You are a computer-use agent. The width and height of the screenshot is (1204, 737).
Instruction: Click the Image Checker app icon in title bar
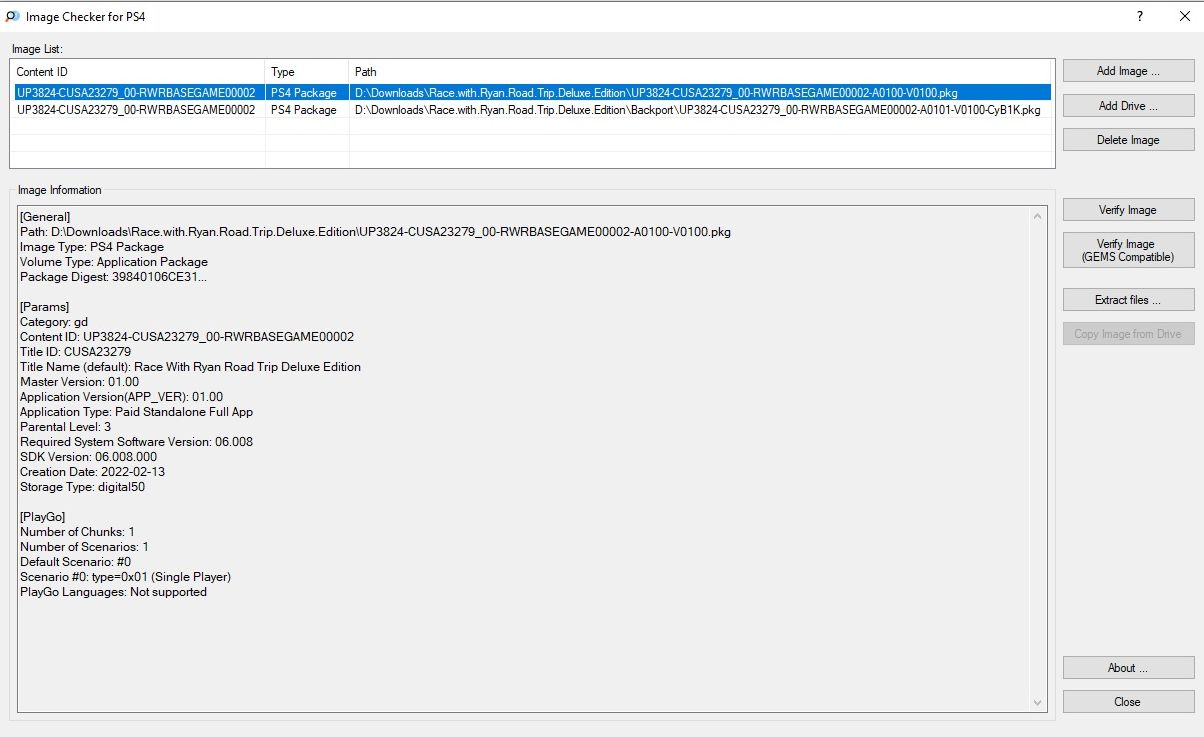click(x=12, y=17)
